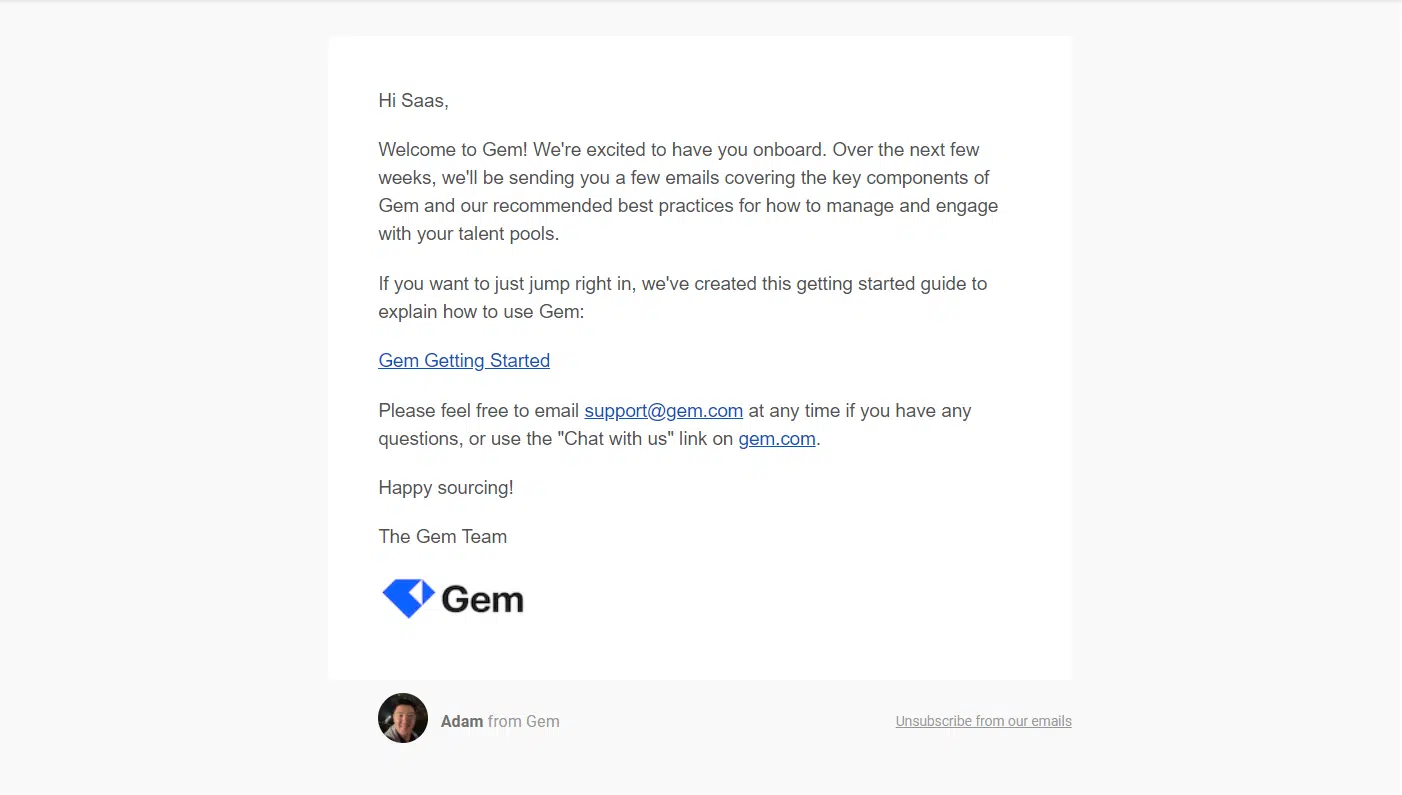Click the phrase "with your talent pools."
The width and height of the screenshot is (1402, 795).
point(468,234)
